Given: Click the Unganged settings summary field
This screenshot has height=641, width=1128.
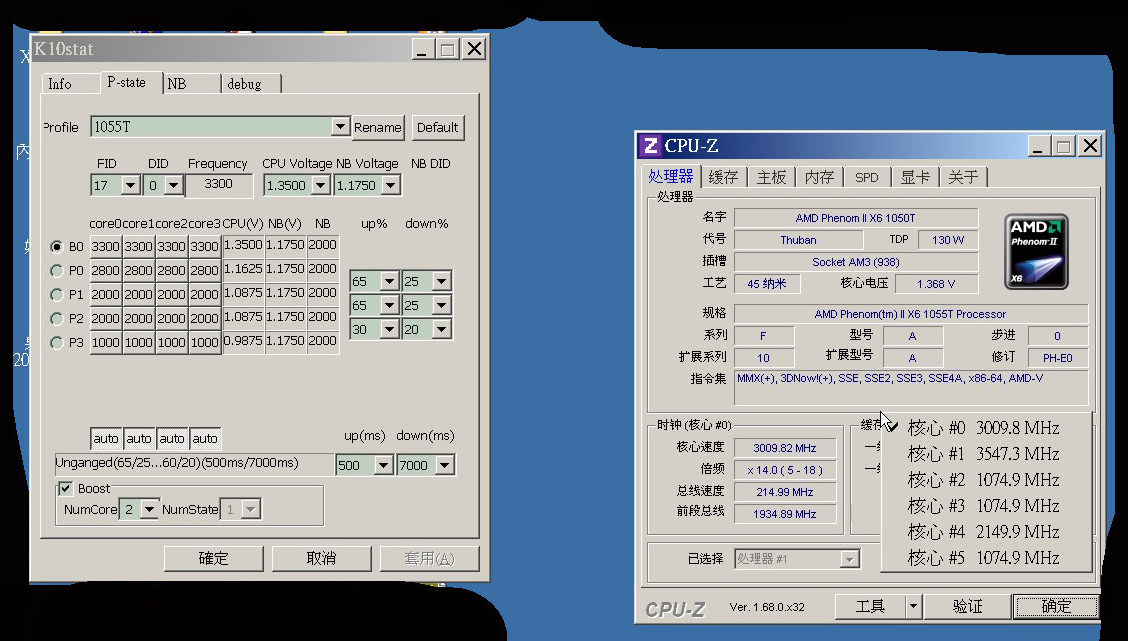Looking at the screenshot, I should point(194,464).
